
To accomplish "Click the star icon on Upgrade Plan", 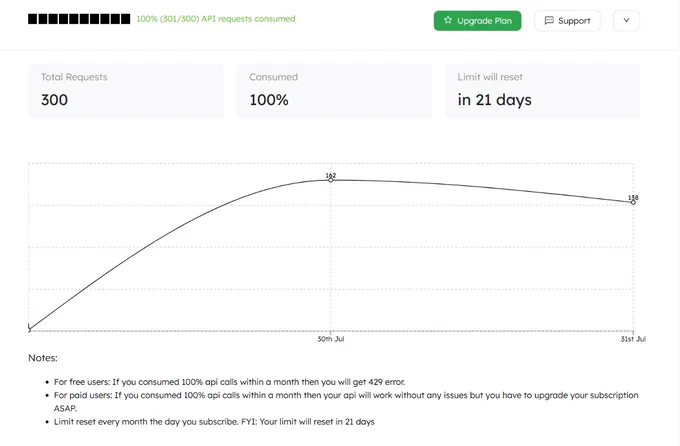I will pos(448,20).
